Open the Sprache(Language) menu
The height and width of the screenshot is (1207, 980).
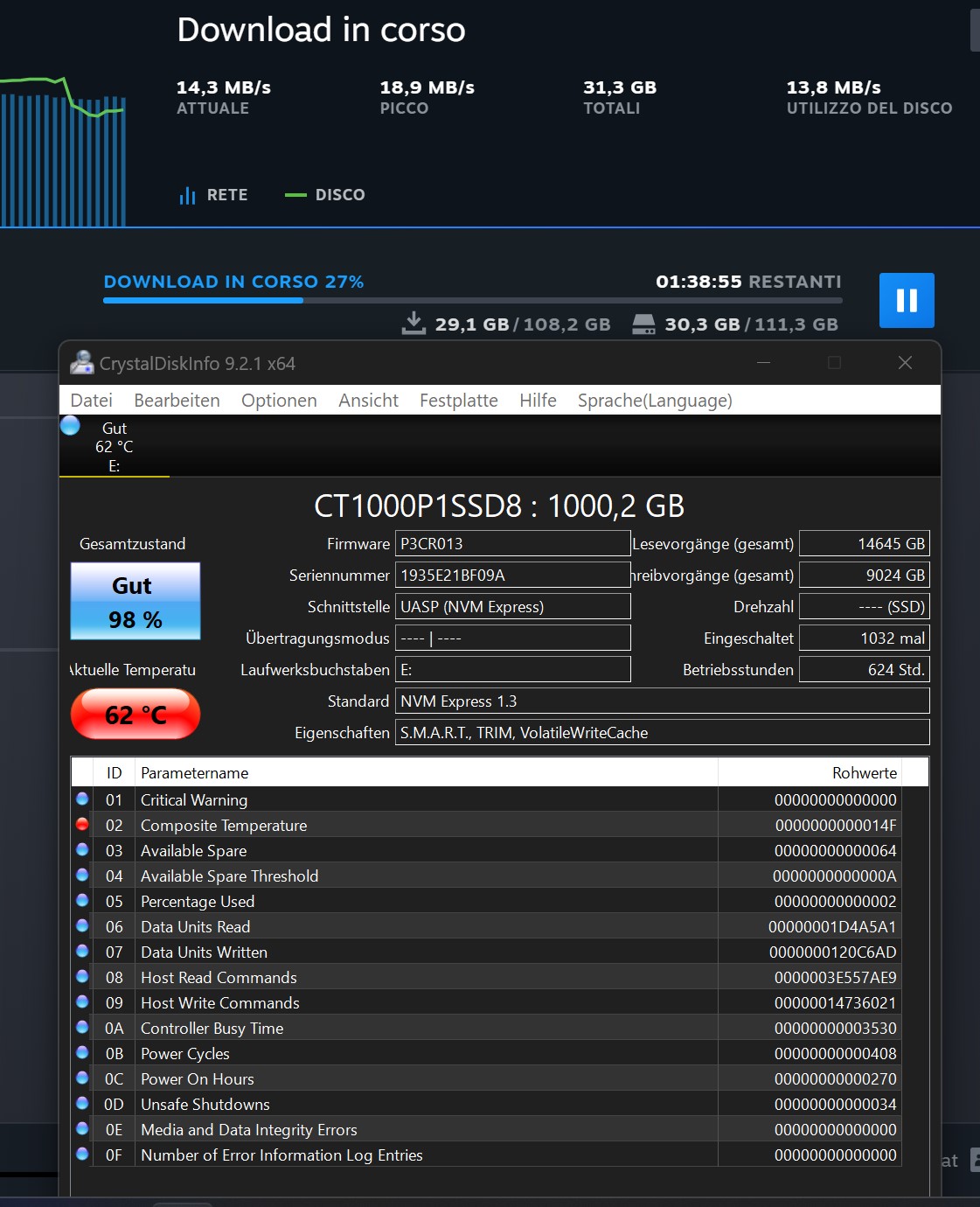(x=655, y=401)
